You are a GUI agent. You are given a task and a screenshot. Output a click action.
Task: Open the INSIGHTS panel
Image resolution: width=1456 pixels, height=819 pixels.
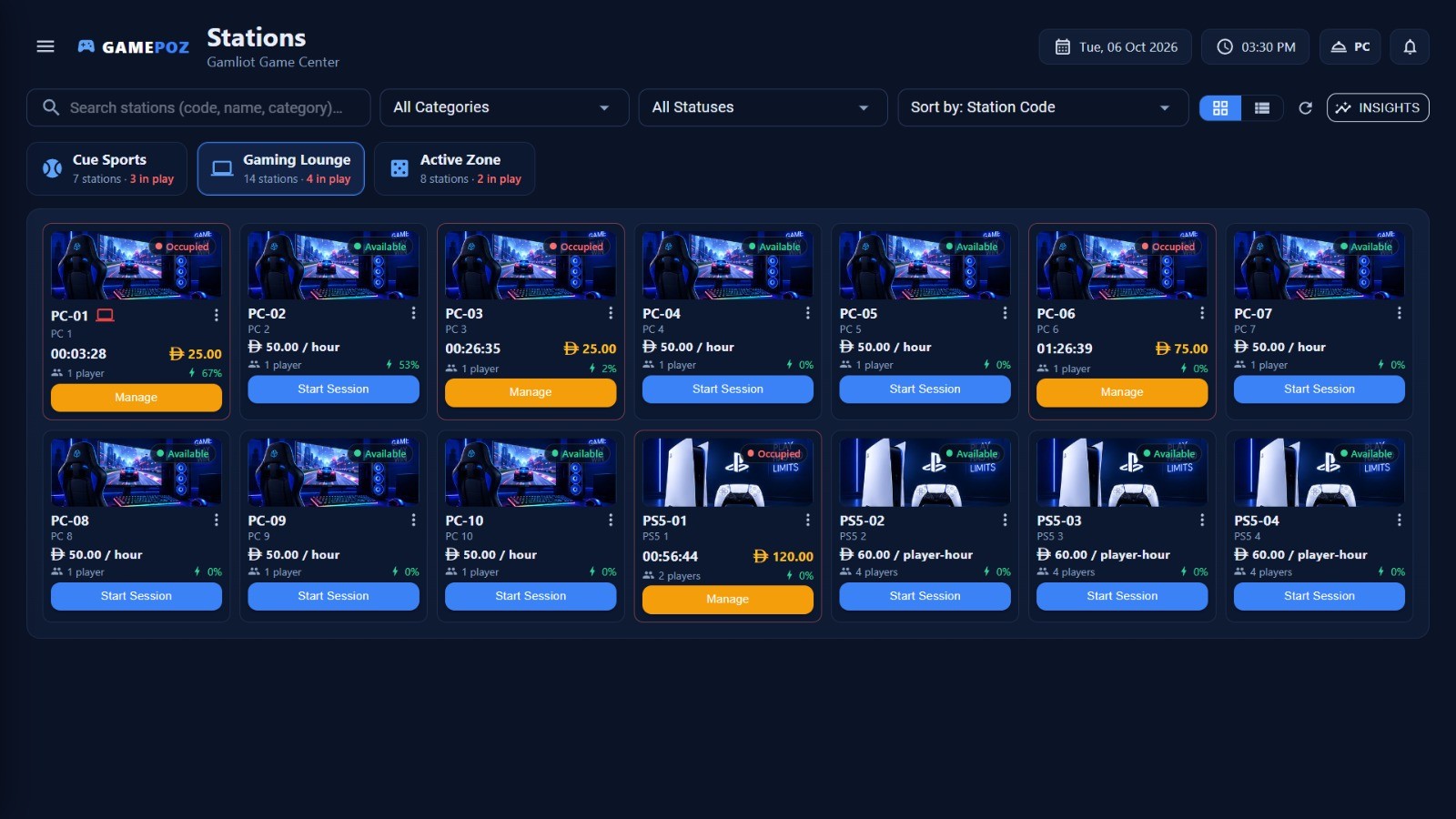coord(1378,107)
